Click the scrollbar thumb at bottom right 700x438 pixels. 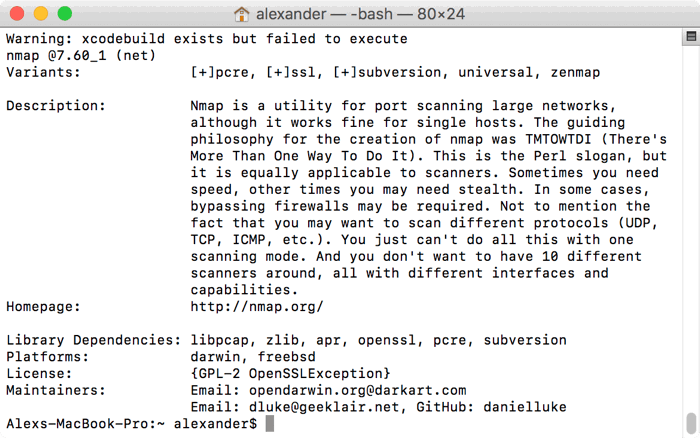click(x=691, y=423)
